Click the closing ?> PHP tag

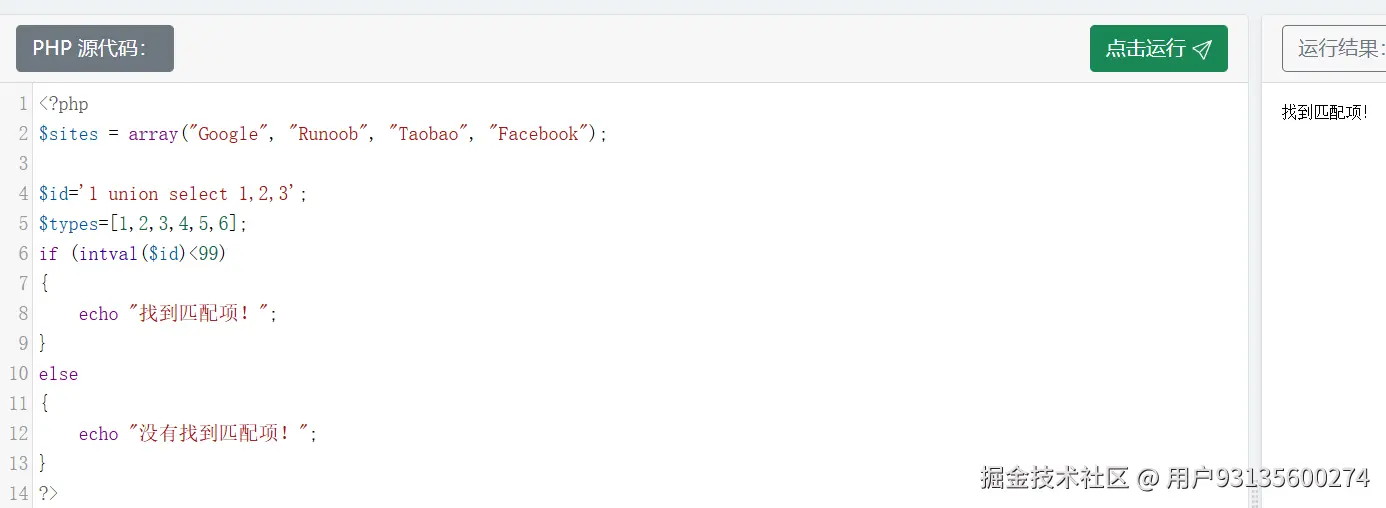click(48, 493)
